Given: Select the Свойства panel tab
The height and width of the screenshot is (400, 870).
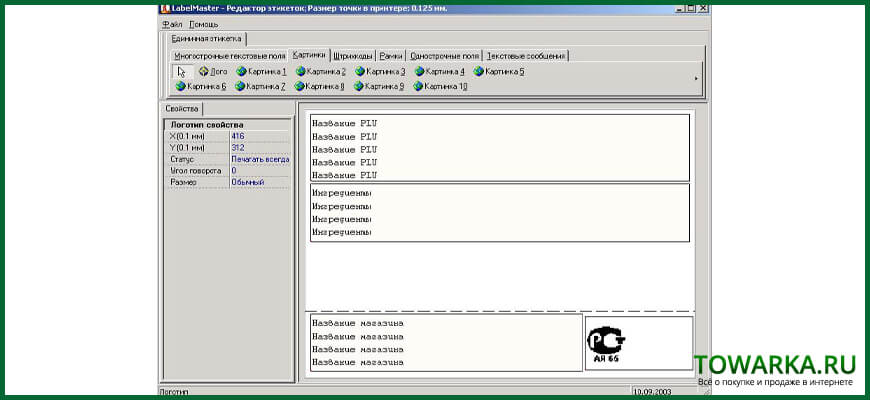Looking at the screenshot, I should pos(182,109).
